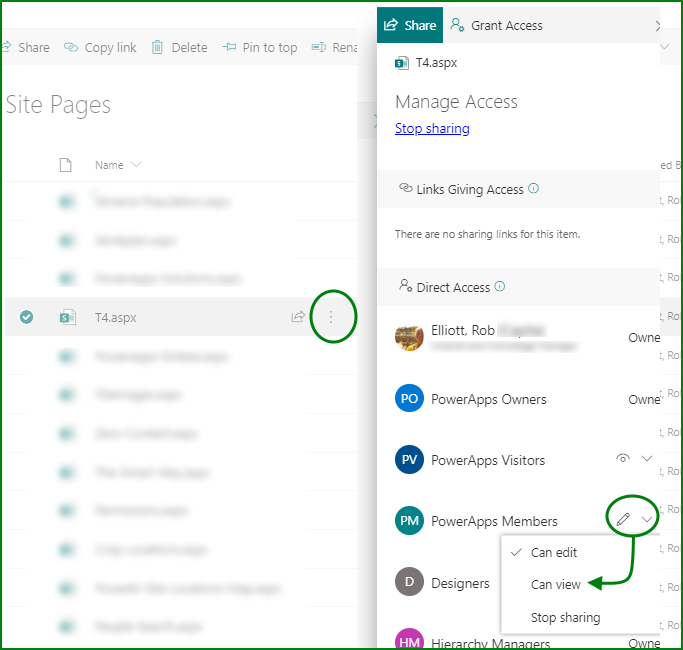
Task: Click the edit pencil icon for PowerApps Members
Action: (623, 519)
